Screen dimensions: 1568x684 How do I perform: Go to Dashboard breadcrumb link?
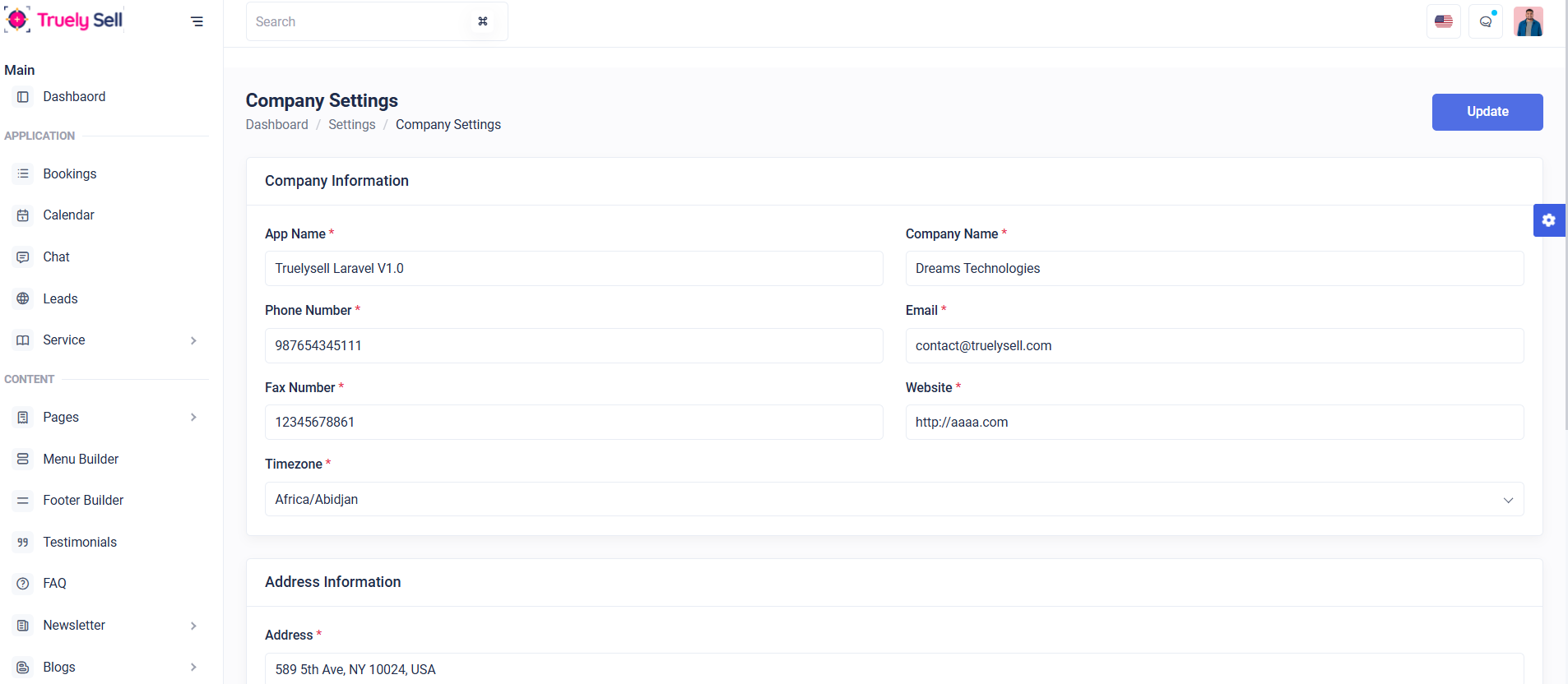pos(276,125)
